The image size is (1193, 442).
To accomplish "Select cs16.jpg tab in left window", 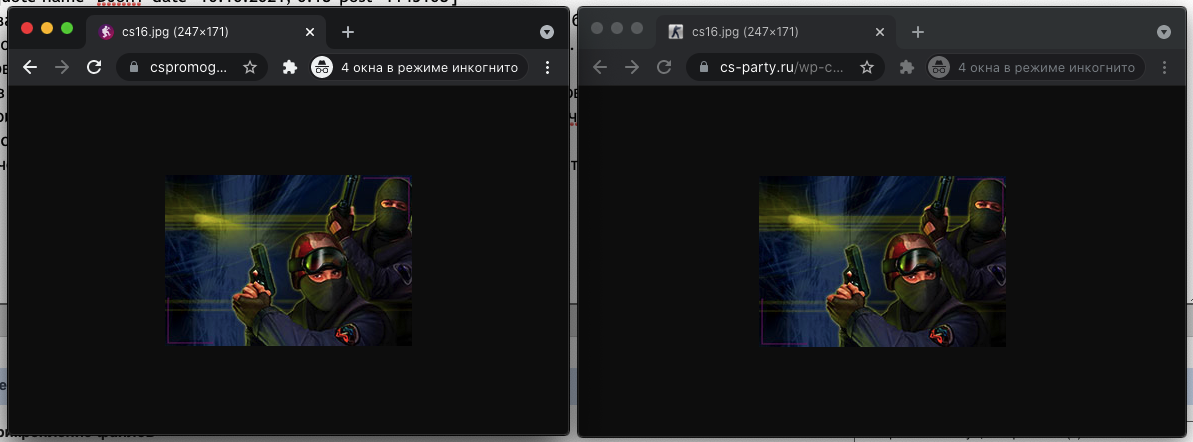I will coord(205,32).
